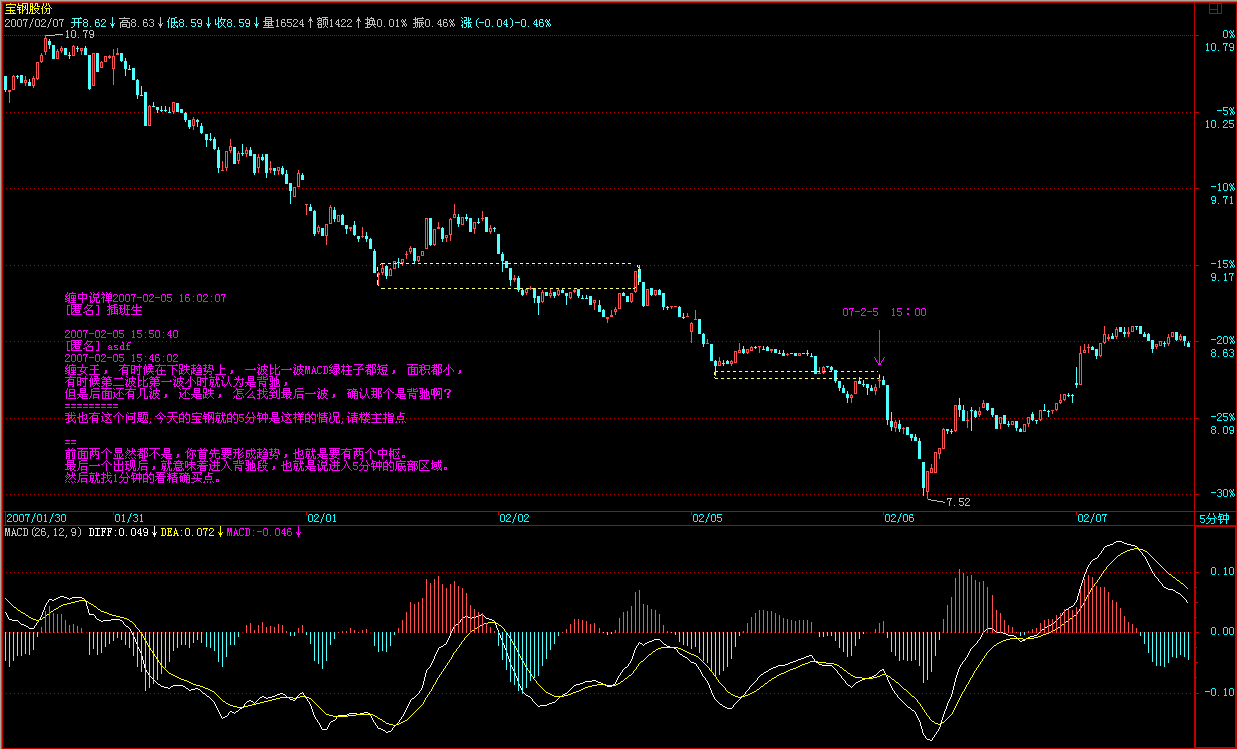
Task: Click the 02/05 date marker on time axis
Action: coord(706,518)
